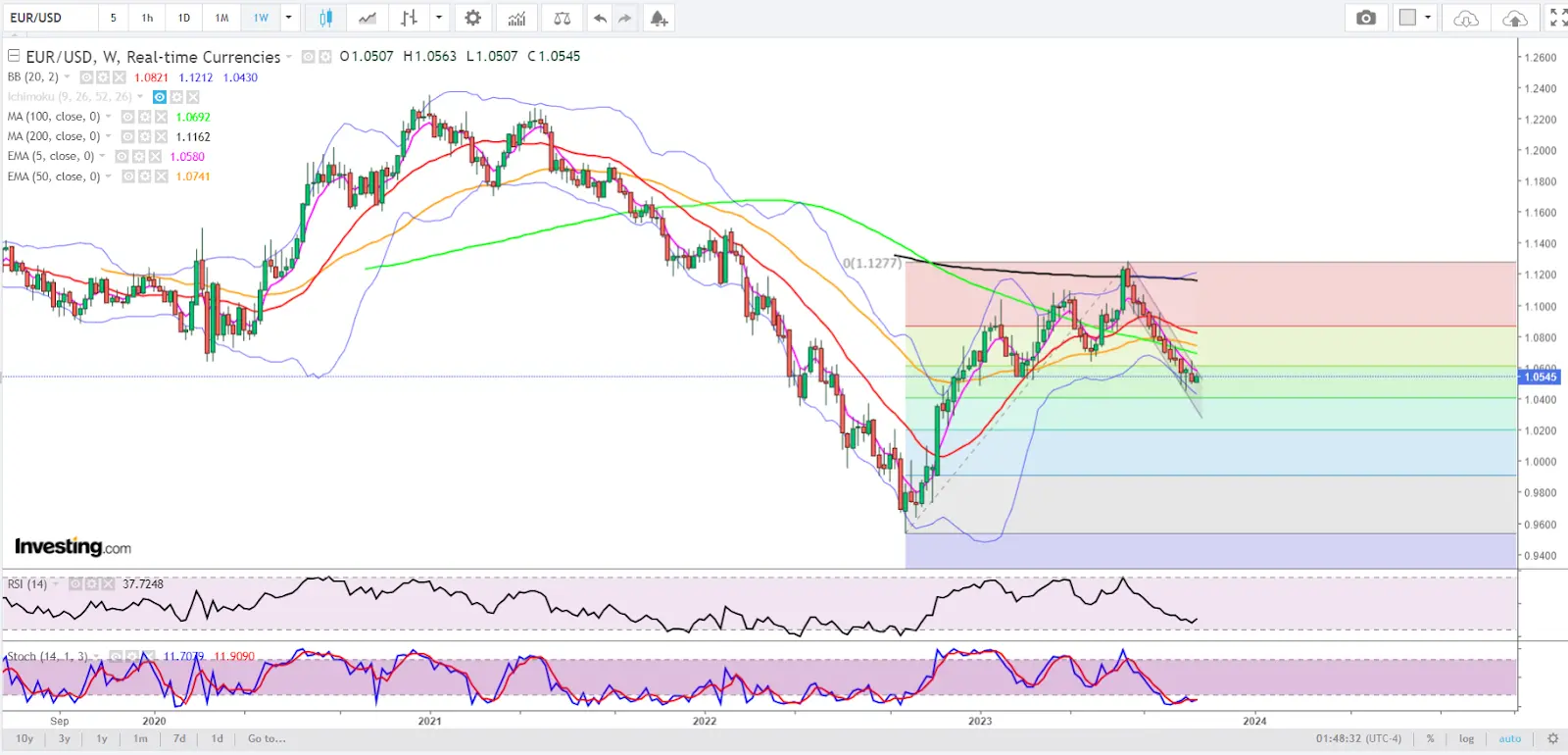Select the 5 minute timeframe

(114, 18)
